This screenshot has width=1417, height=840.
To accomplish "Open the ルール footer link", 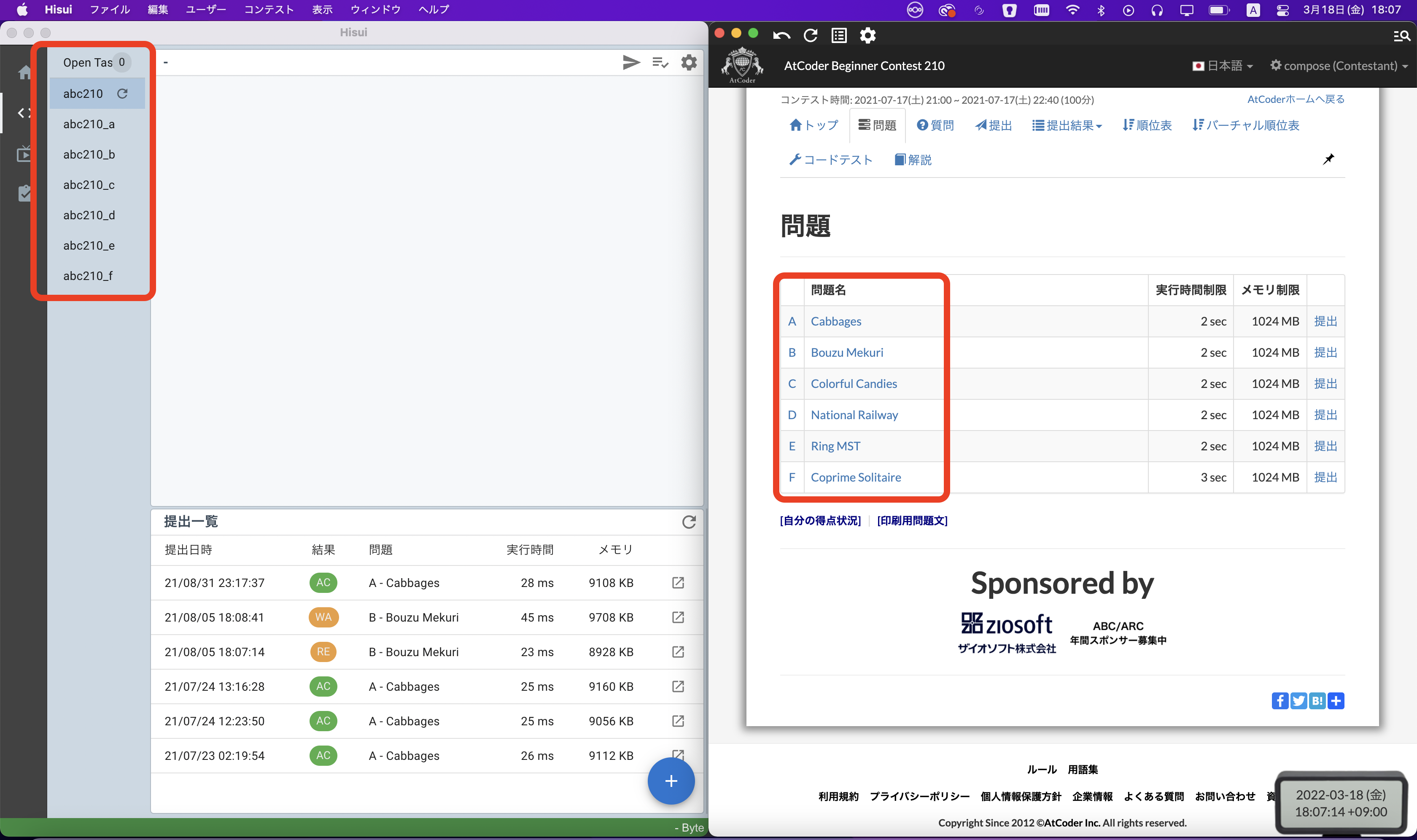I will (1042, 769).
